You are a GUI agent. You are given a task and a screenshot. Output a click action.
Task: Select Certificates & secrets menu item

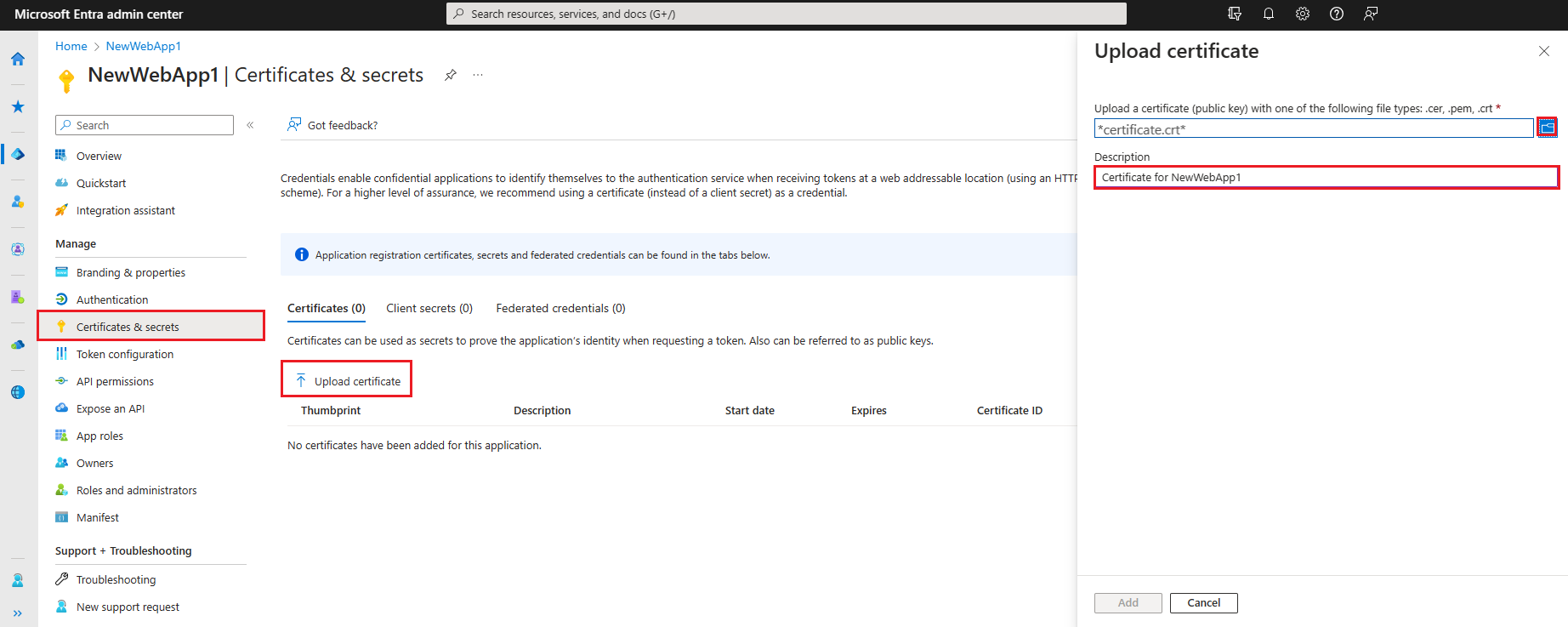pyautogui.click(x=151, y=327)
